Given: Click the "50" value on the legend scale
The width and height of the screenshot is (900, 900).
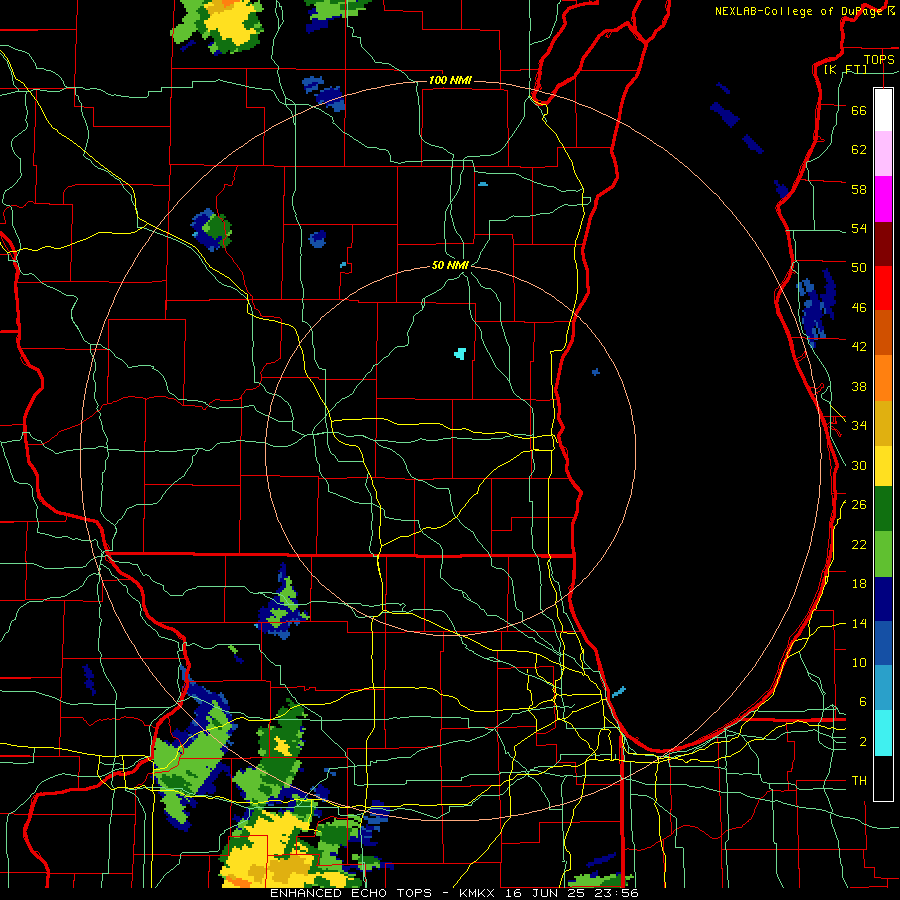Looking at the screenshot, I should (x=859, y=267).
